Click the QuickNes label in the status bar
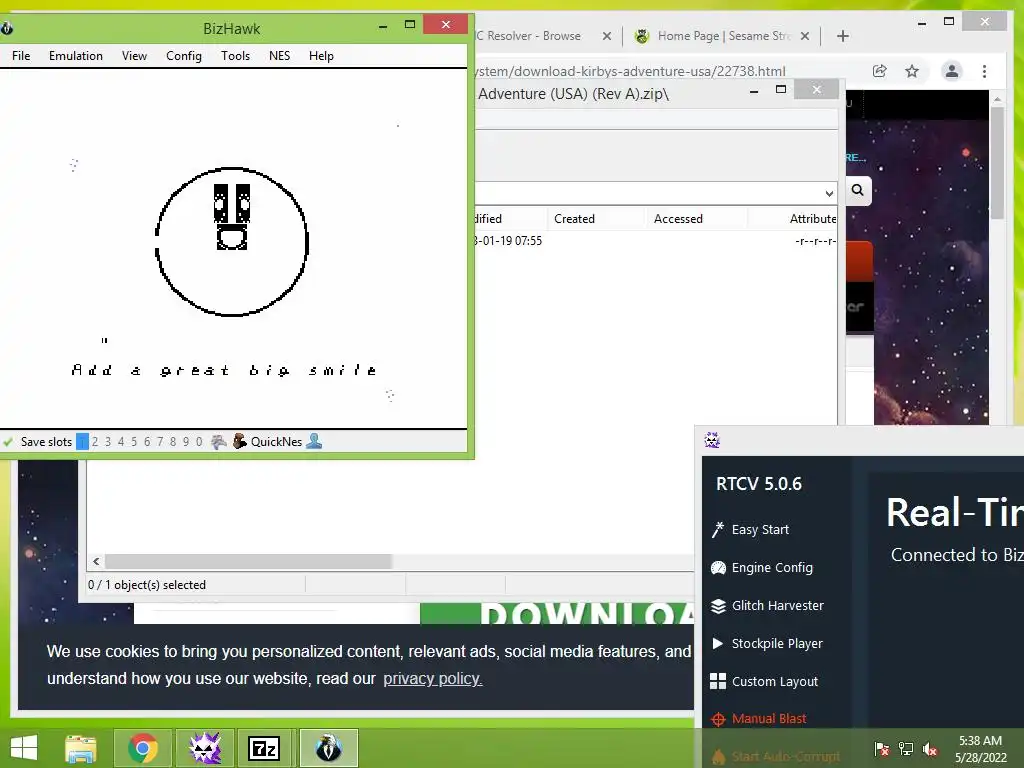The image size is (1024, 768). coord(276,442)
